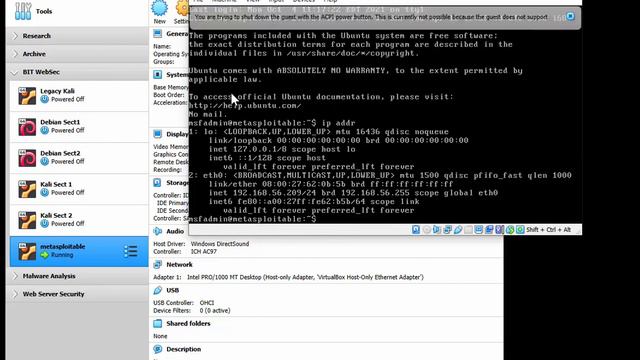The width and height of the screenshot is (640, 360).
Task: Select the Legacy Kali virtual machine
Action: [79, 96]
